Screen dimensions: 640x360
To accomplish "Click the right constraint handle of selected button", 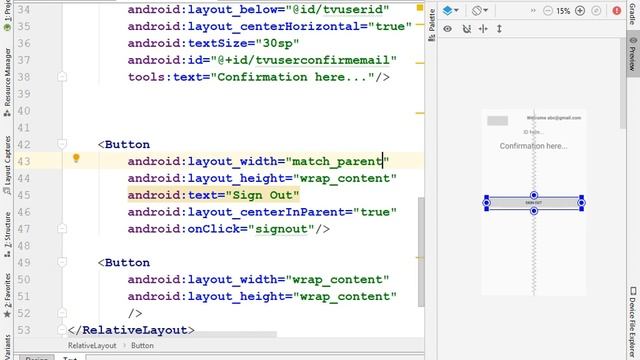I will 581,202.
